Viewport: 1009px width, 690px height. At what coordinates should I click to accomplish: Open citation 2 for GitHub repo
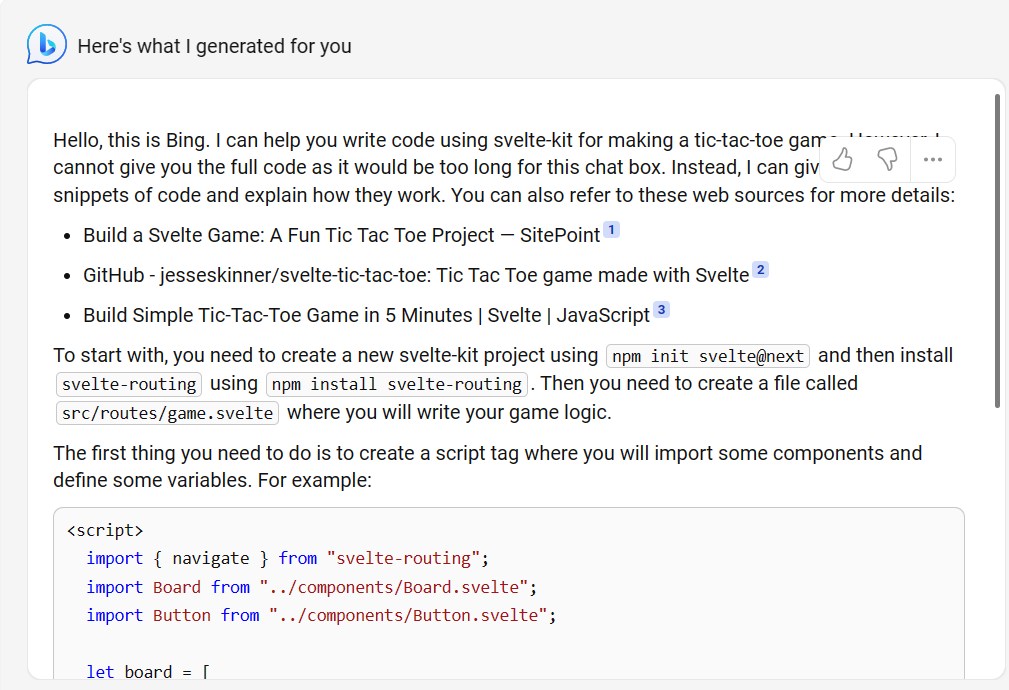coord(761,270)
